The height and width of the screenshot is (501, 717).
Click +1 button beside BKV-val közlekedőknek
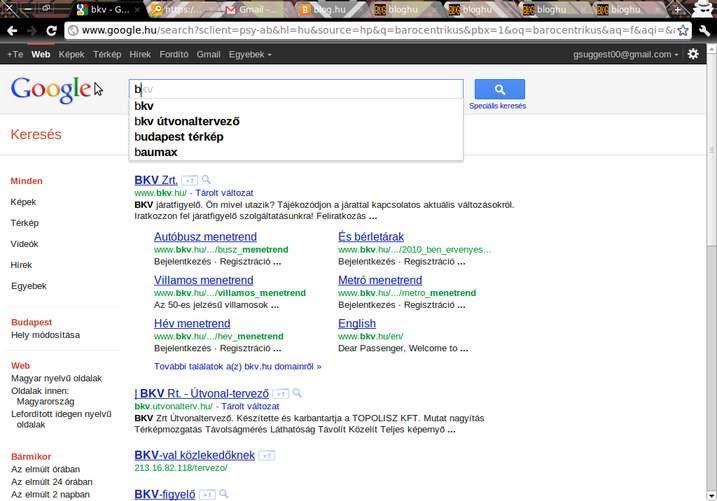click(267, 456)
